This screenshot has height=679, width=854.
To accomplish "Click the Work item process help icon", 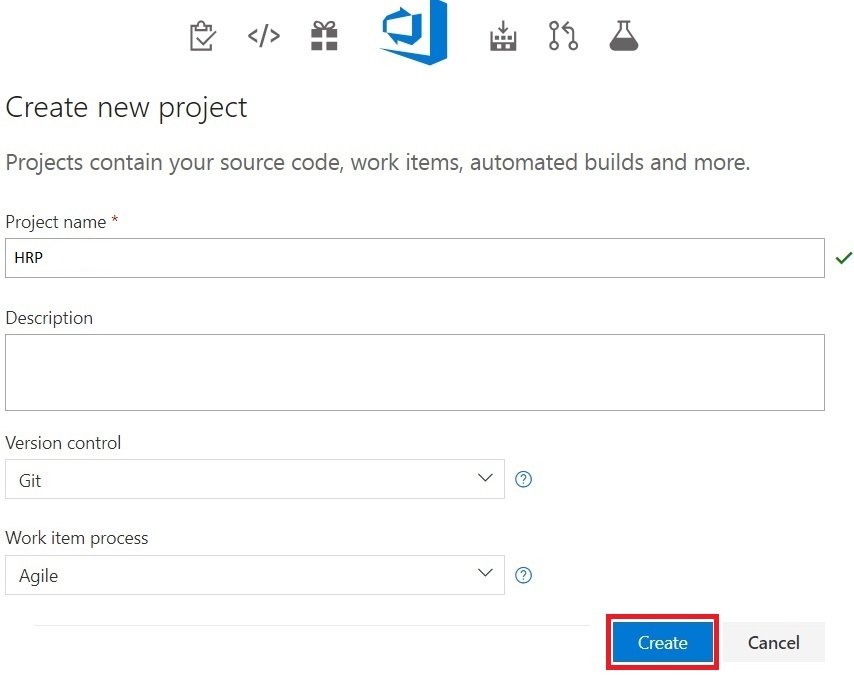I will (523, 575).
